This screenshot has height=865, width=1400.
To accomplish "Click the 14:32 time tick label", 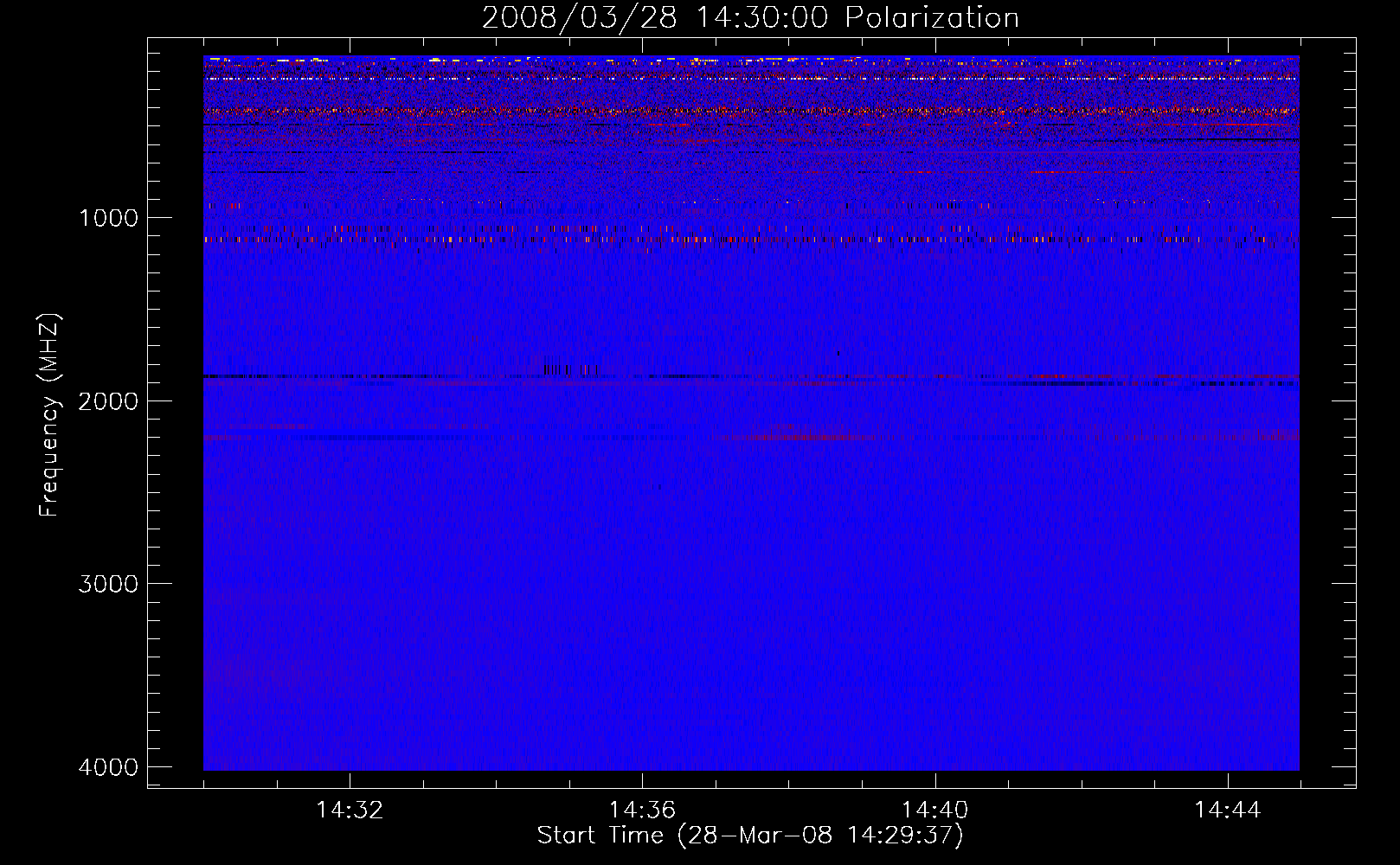I will point(350,811).
